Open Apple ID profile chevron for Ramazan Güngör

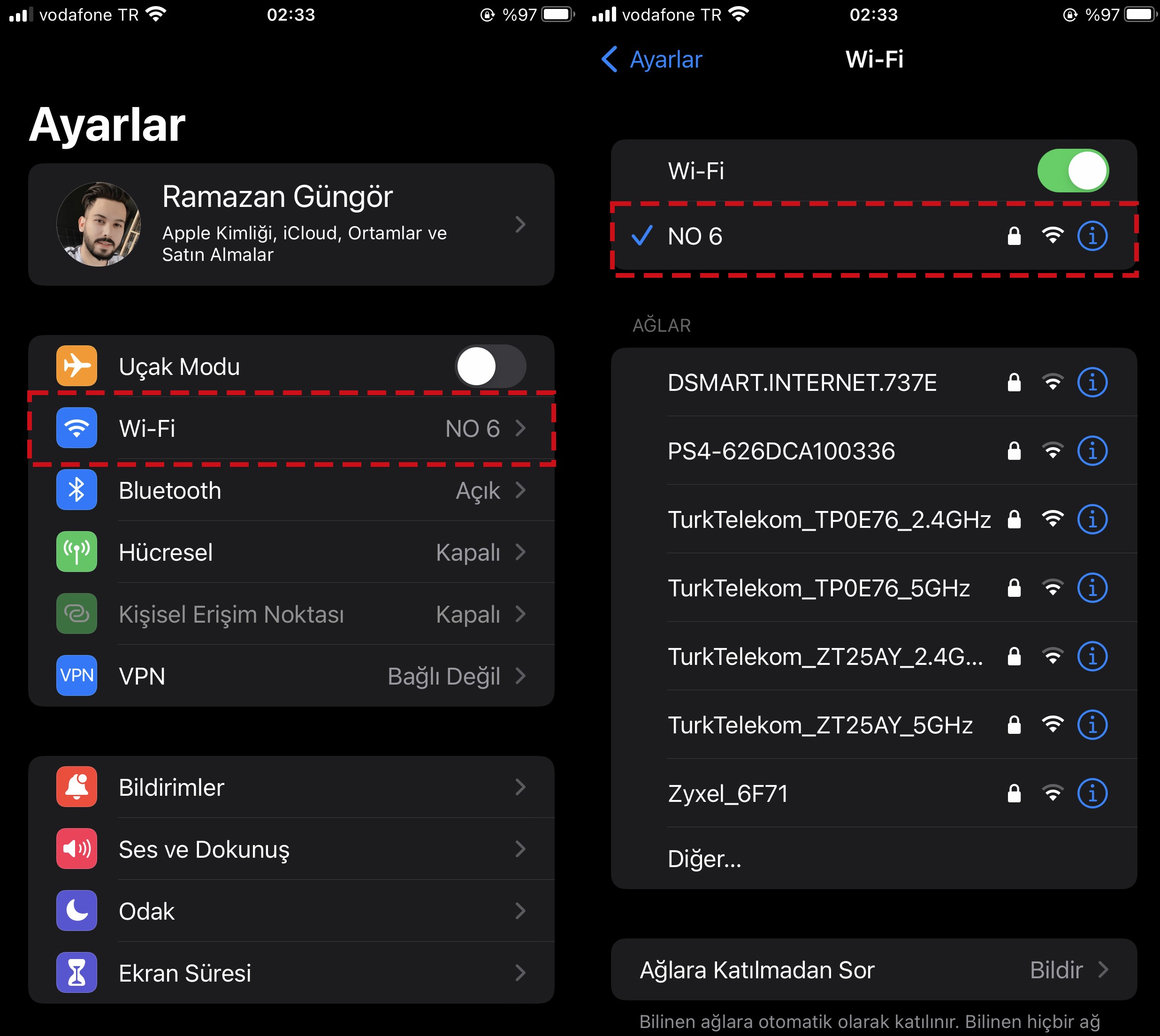point(519,224)
